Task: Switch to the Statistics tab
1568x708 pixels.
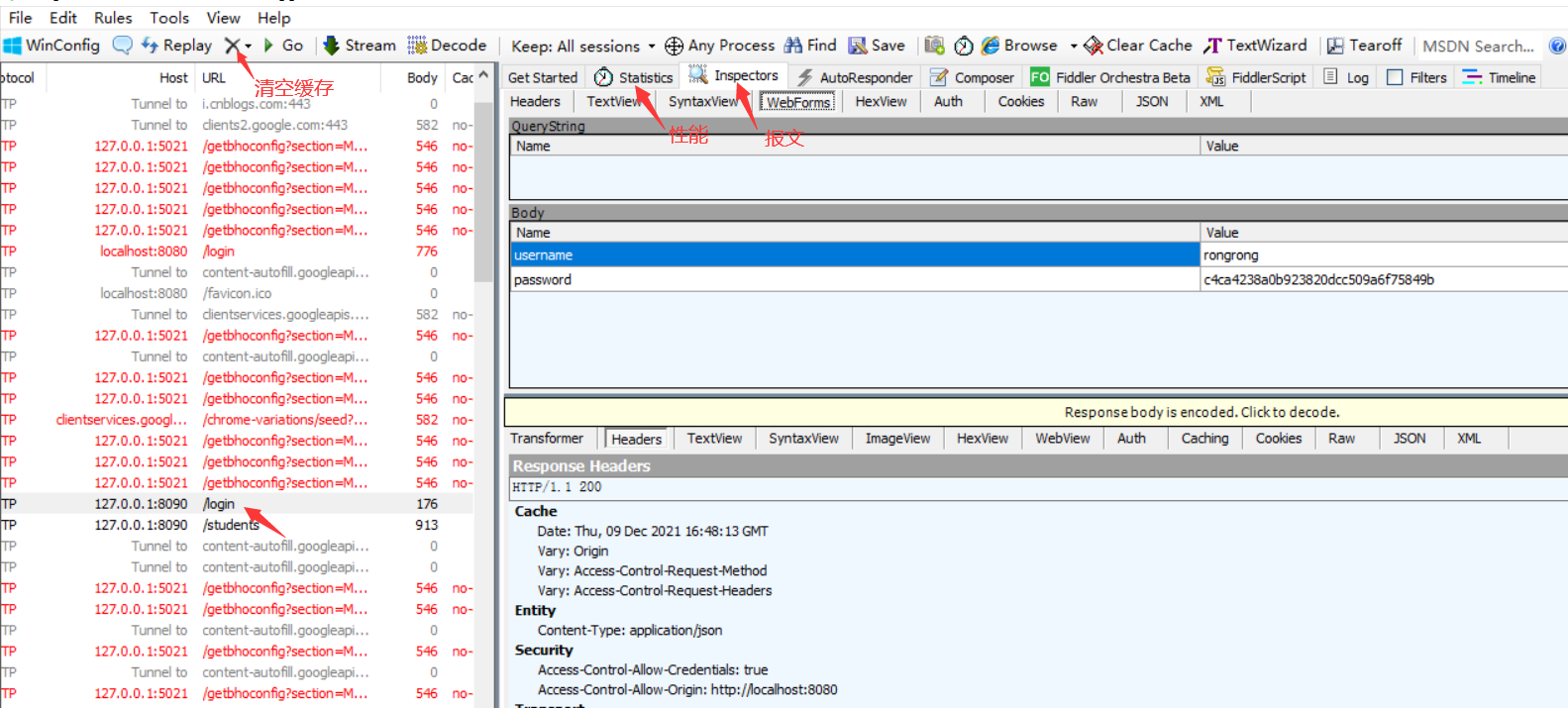Action: click(x=634, y=77)
